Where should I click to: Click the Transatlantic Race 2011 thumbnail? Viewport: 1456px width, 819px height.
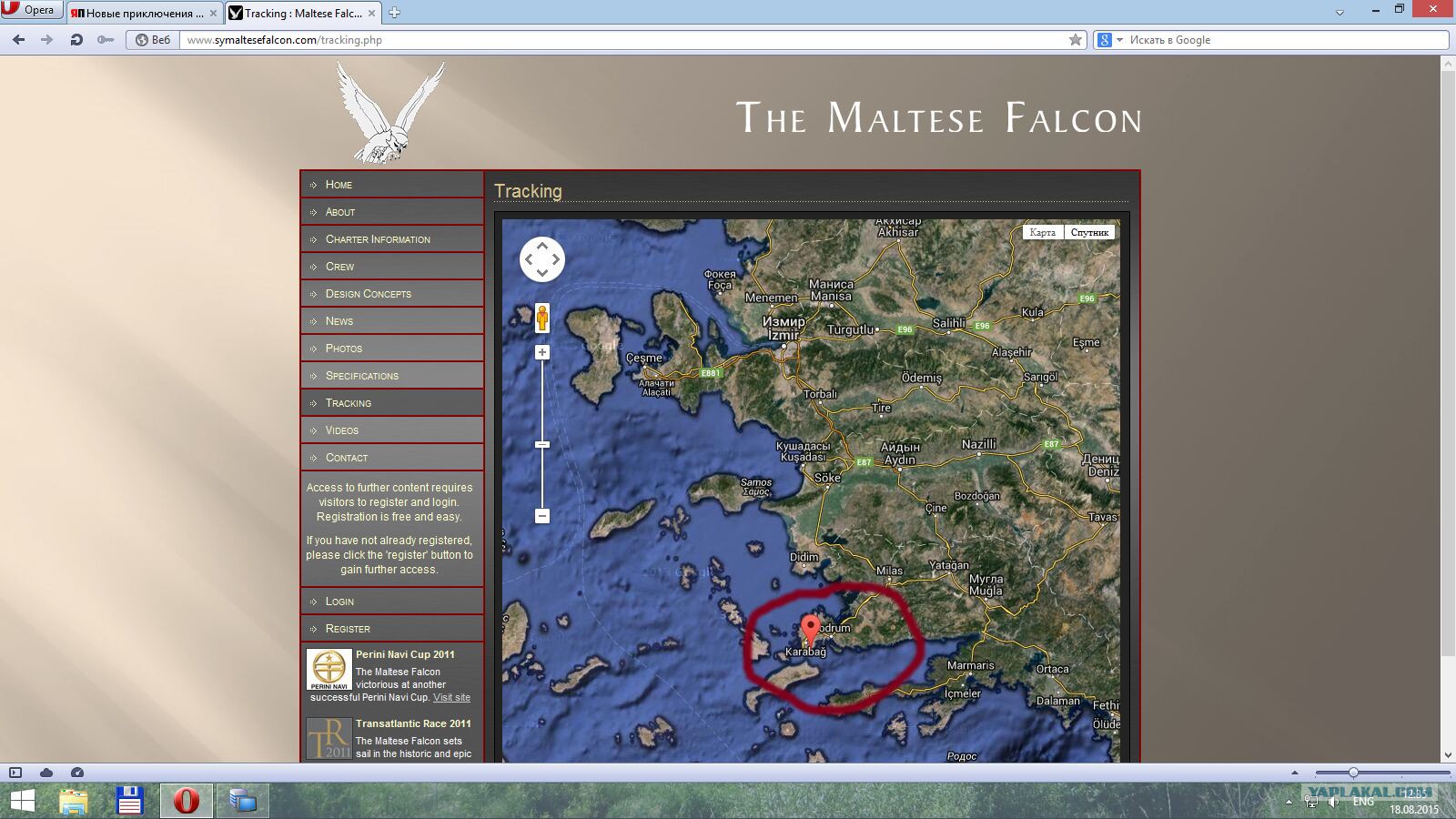coord(329,738)
